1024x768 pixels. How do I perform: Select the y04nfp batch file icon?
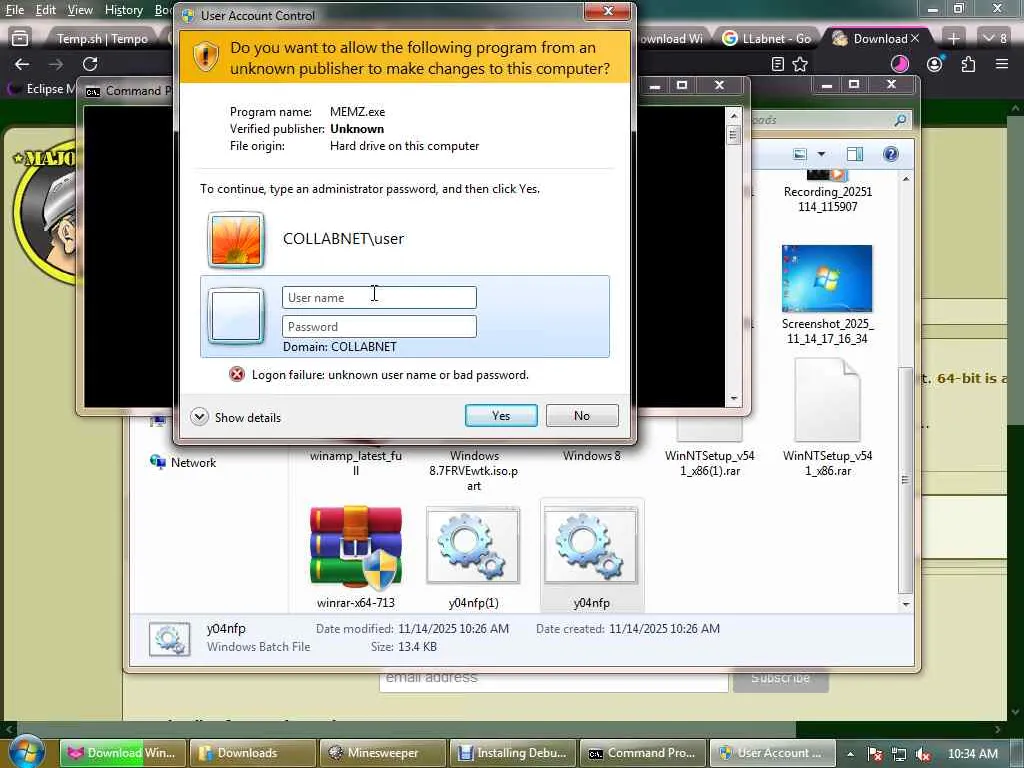(591, 545)
